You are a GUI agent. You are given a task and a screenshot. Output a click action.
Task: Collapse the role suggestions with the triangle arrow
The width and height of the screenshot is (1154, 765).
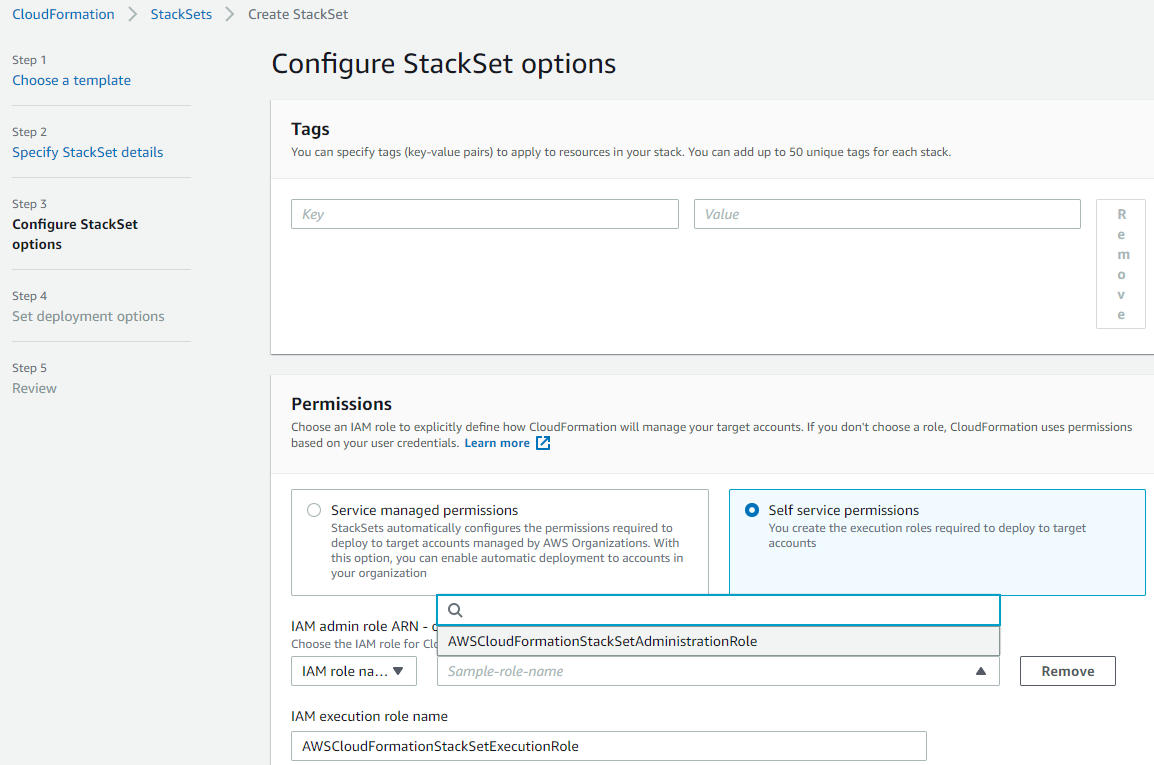tap(981, 671)
